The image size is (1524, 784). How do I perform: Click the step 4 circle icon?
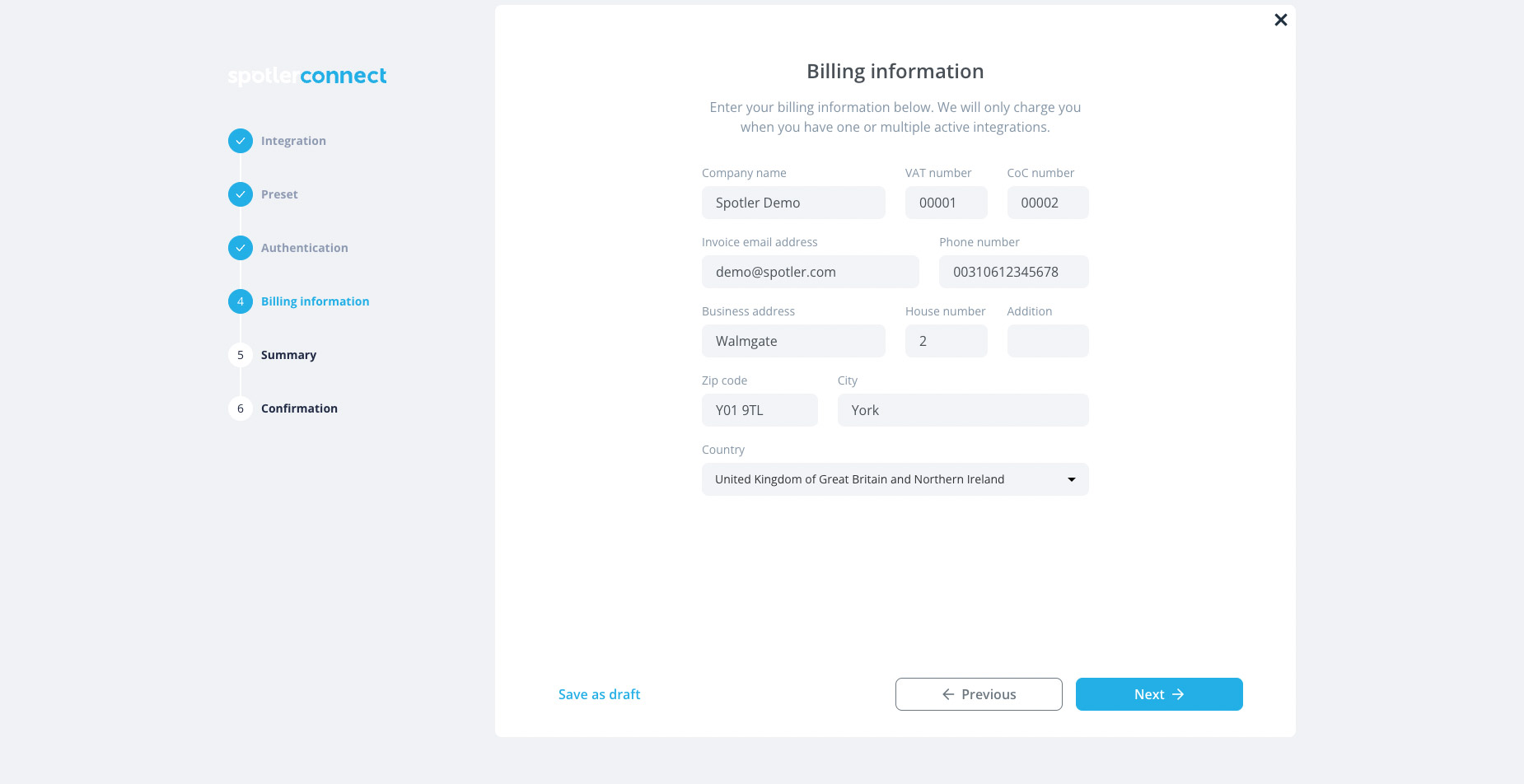[x=241, y=301]
